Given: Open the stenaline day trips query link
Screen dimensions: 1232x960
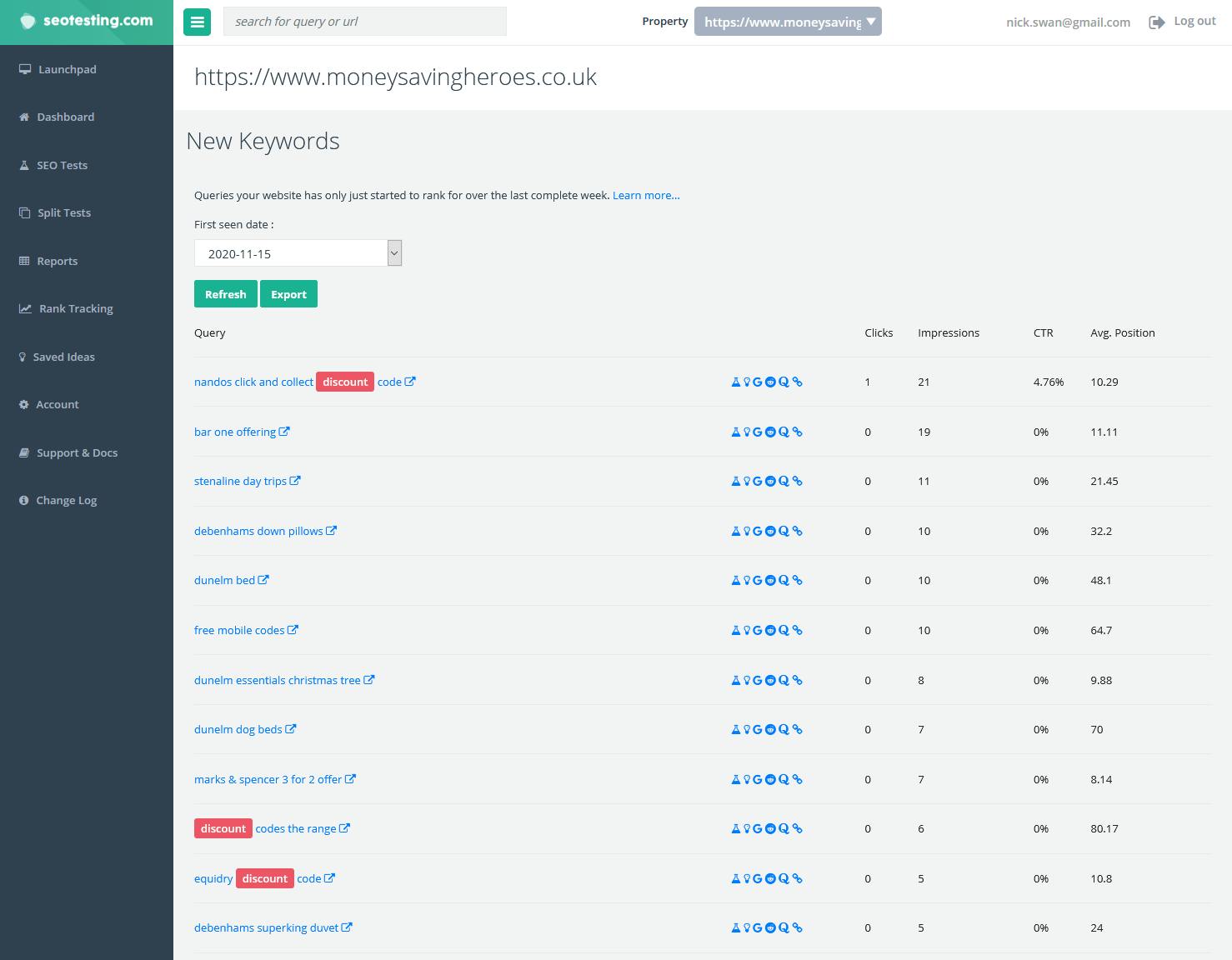Looking at the screenshot, I should [x=248, y=481].
